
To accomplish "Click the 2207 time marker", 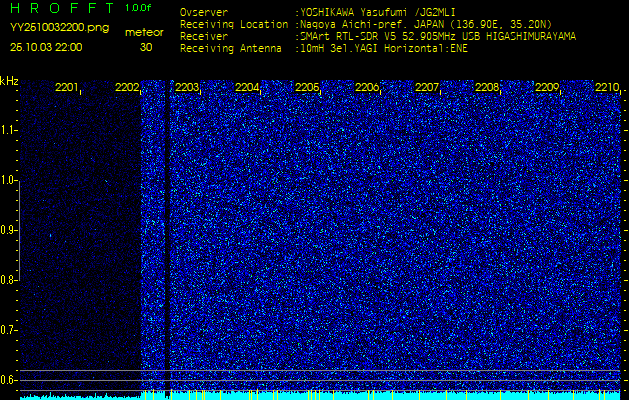I will point(427,87).
